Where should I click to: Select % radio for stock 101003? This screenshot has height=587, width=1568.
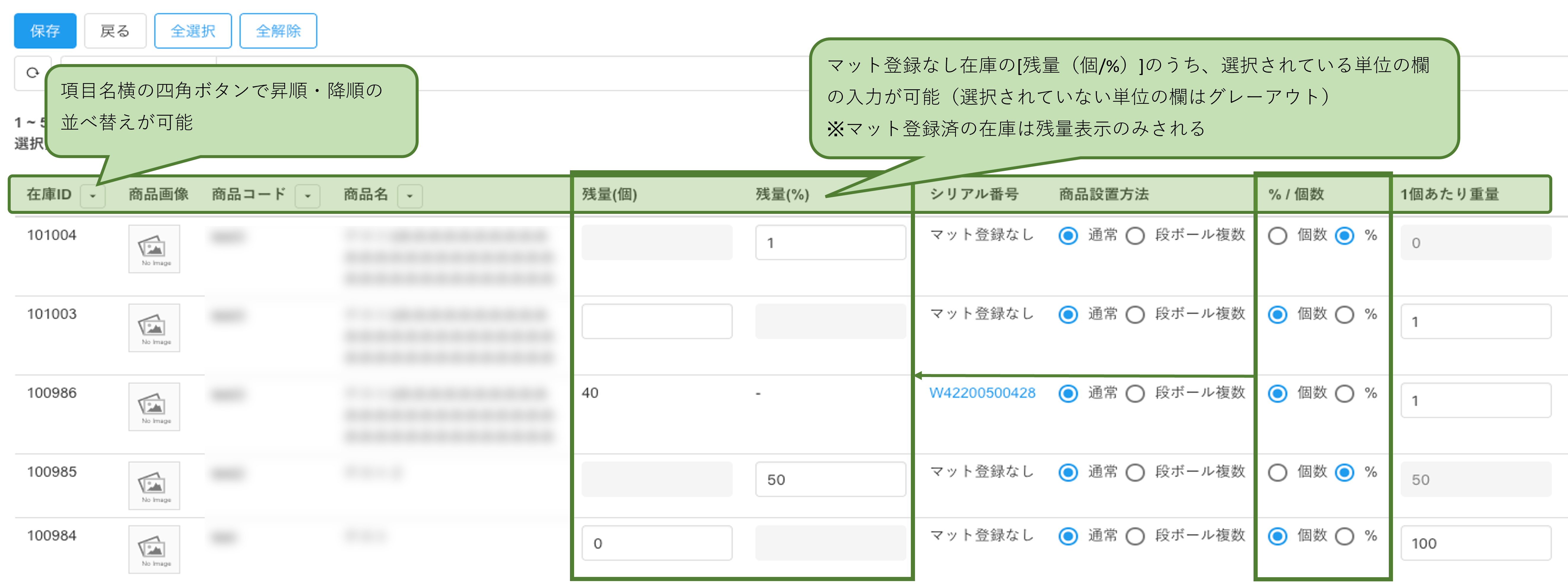1344,314
